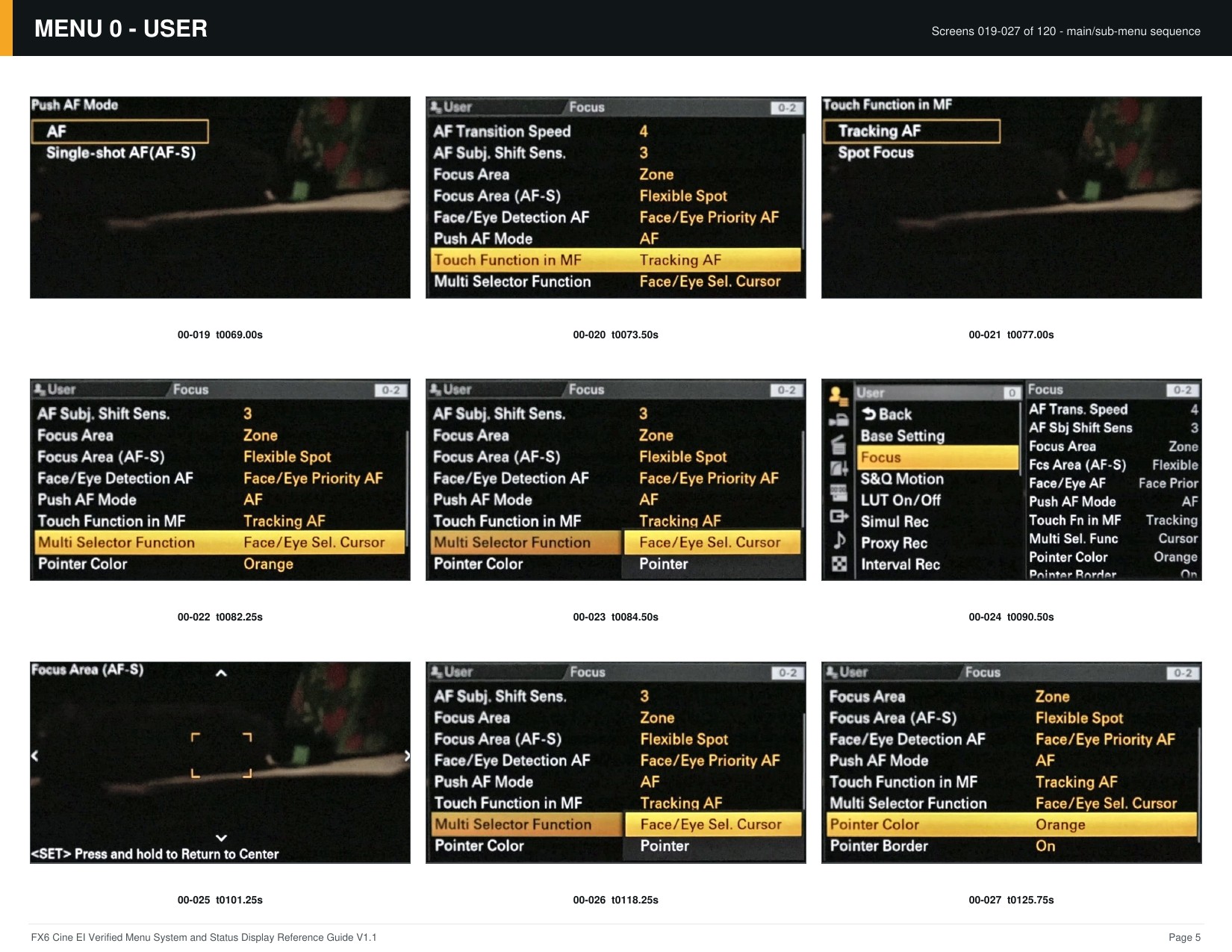Viewport: 1232px width, 952px height.
Task: Click the left arrow in screen 00-025
Action: (34, 756)
